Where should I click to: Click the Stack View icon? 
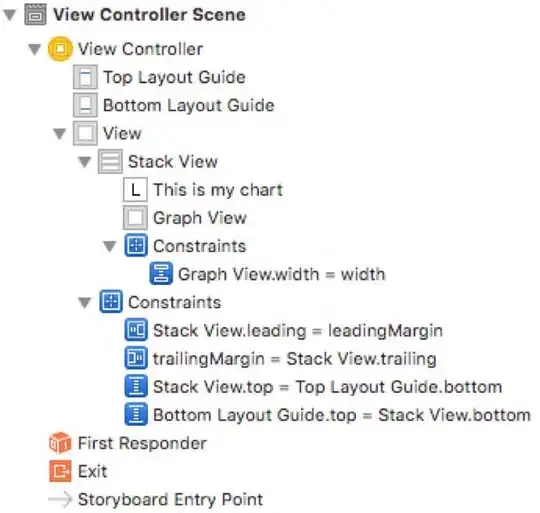[x=110, y=161]
